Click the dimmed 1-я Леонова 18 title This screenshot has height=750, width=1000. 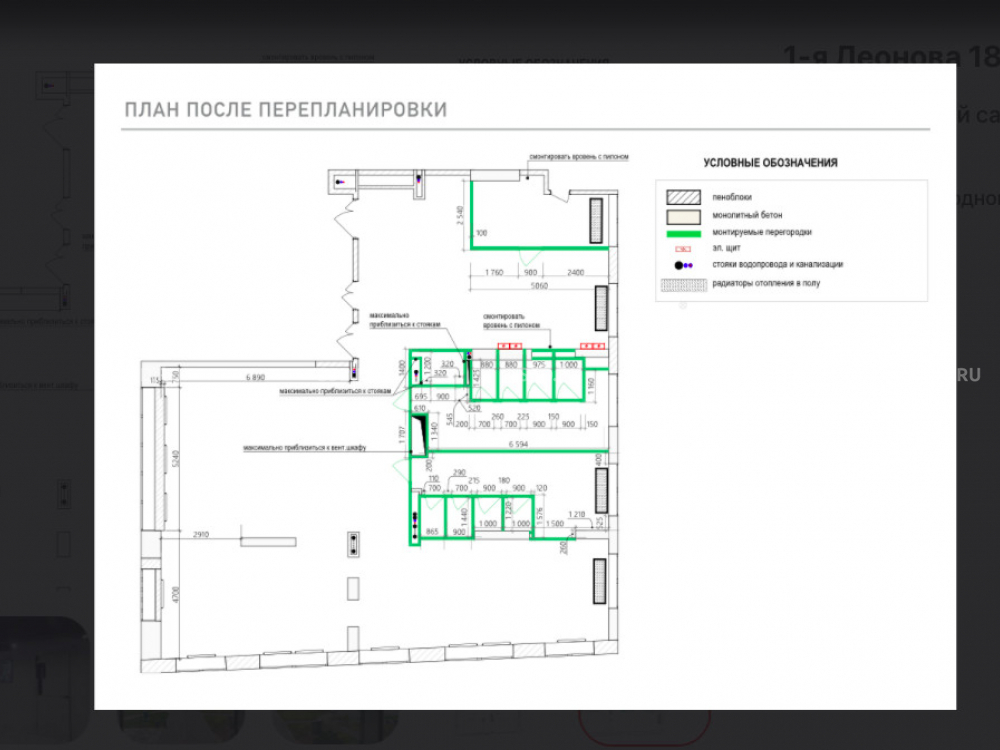pyautogui.click(x=890, y=55)
